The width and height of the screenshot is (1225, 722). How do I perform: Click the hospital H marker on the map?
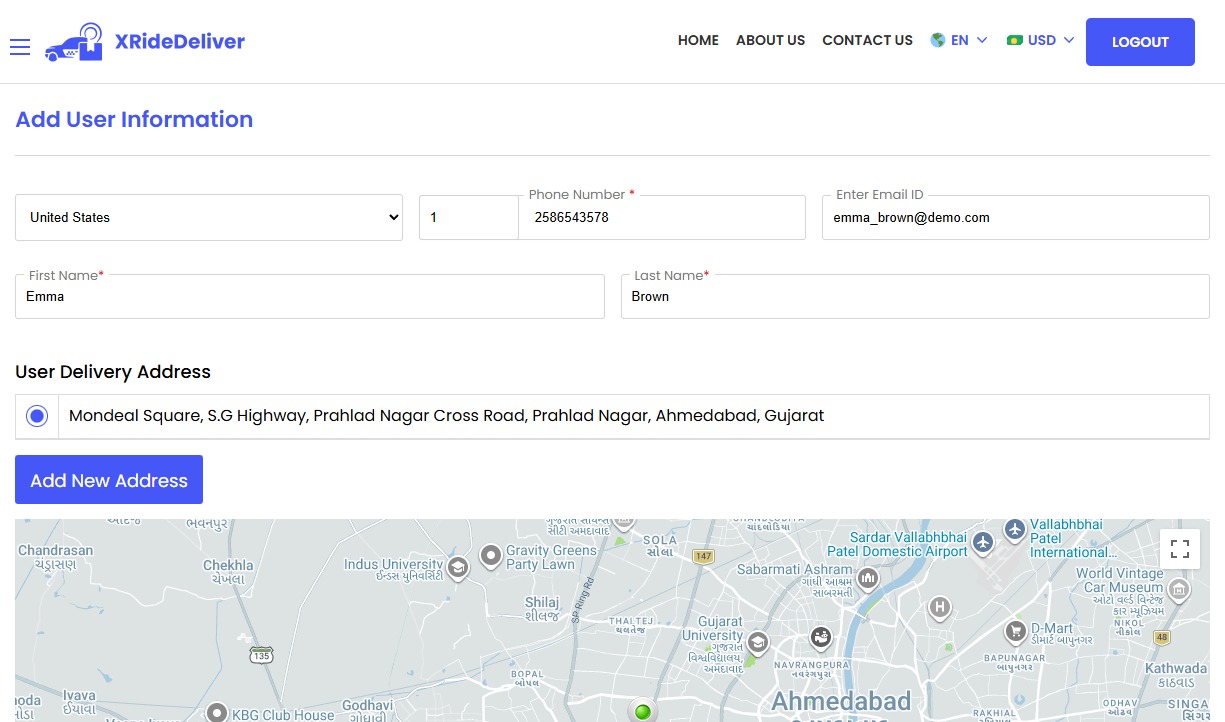[x=938, y=608]
